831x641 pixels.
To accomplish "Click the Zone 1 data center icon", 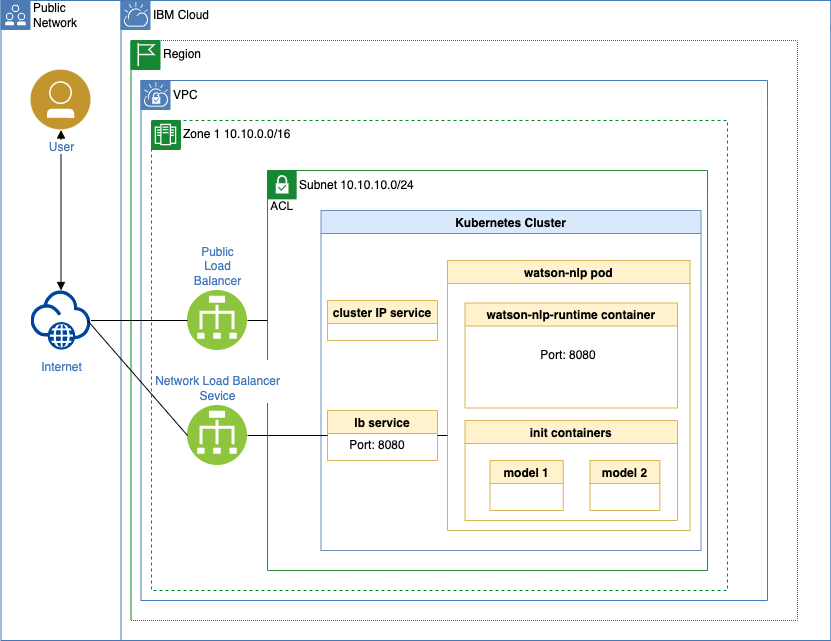I will point(166,135).
